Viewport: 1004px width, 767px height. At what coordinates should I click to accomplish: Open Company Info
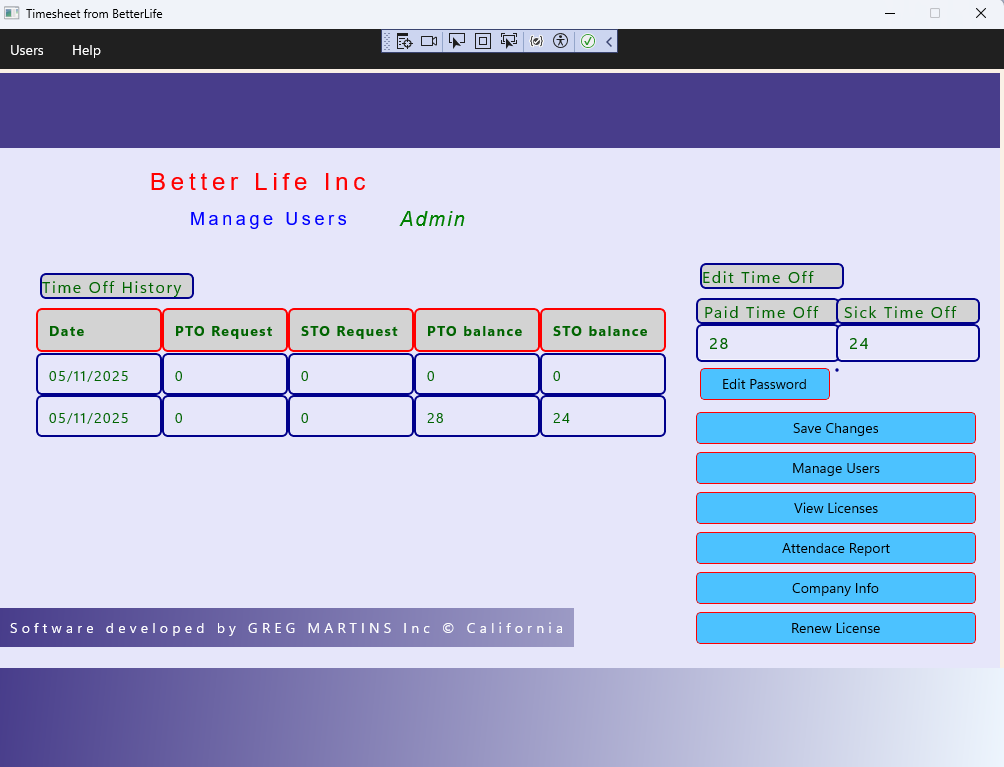tap(835, 588)
